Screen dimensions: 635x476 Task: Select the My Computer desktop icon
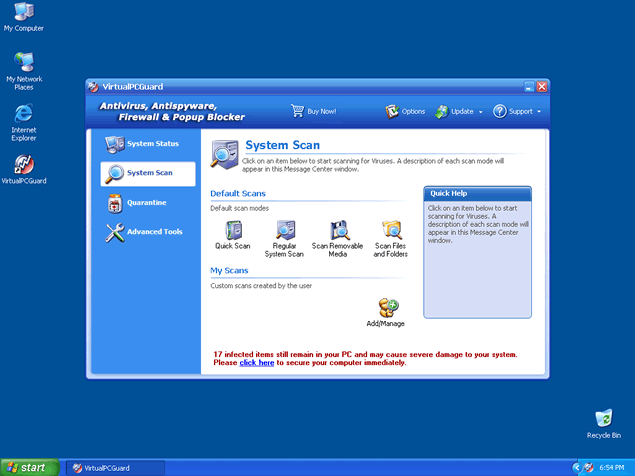coord(24,13)
